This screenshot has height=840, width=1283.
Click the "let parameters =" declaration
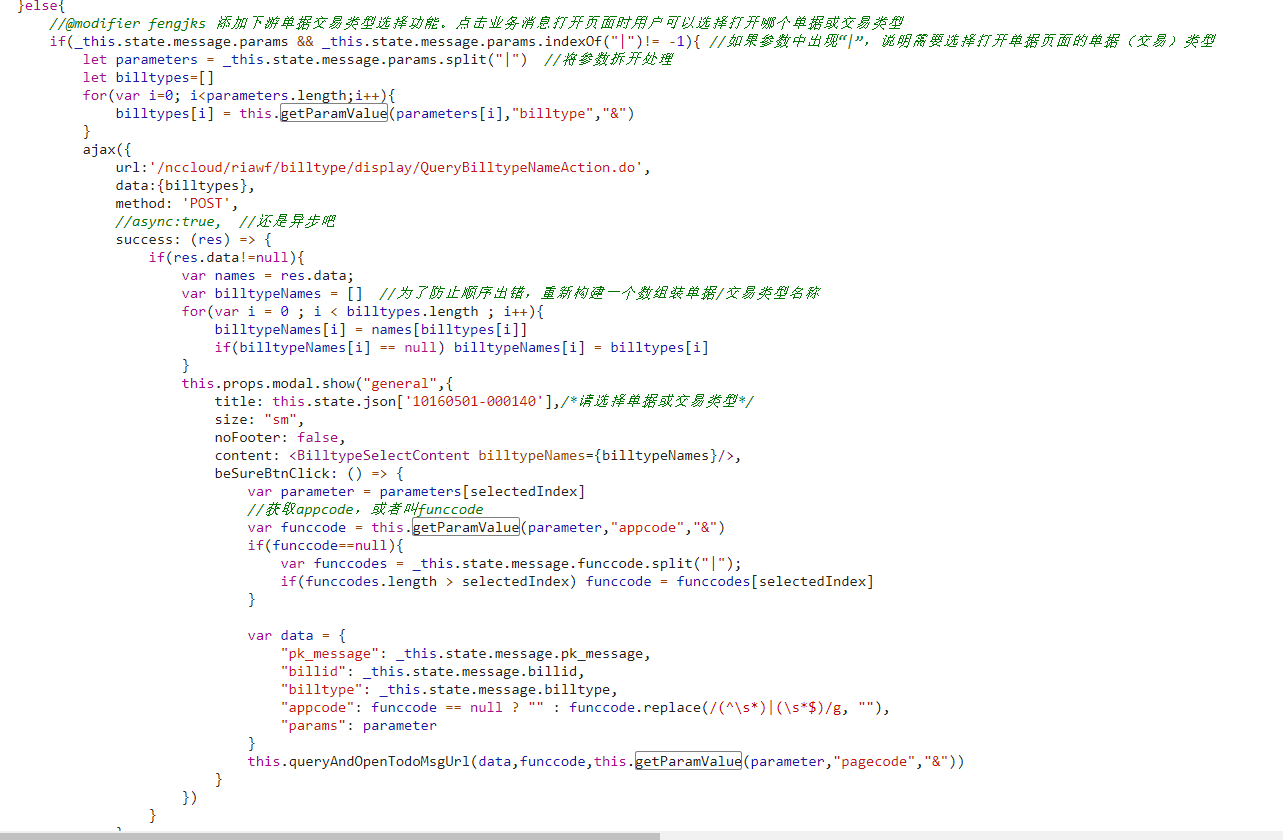306,59
